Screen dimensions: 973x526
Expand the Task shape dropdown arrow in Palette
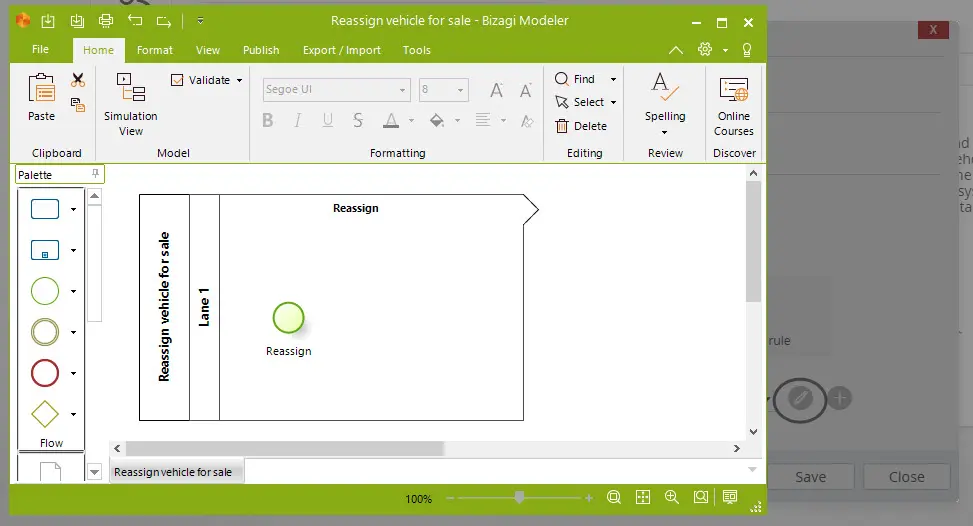pyautogui.click(x=73, y=210)
